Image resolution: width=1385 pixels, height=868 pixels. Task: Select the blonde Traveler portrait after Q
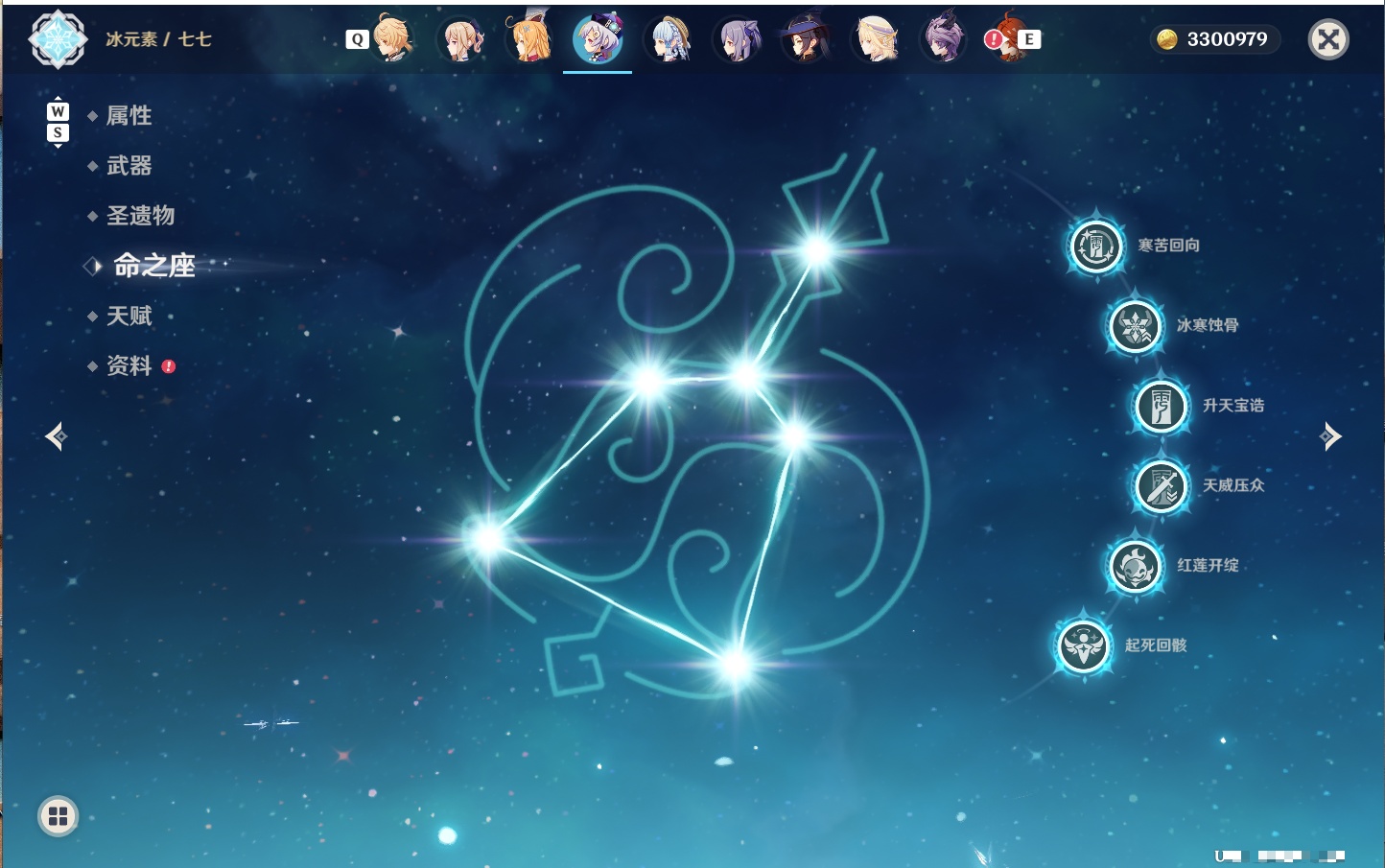[392, 38]
